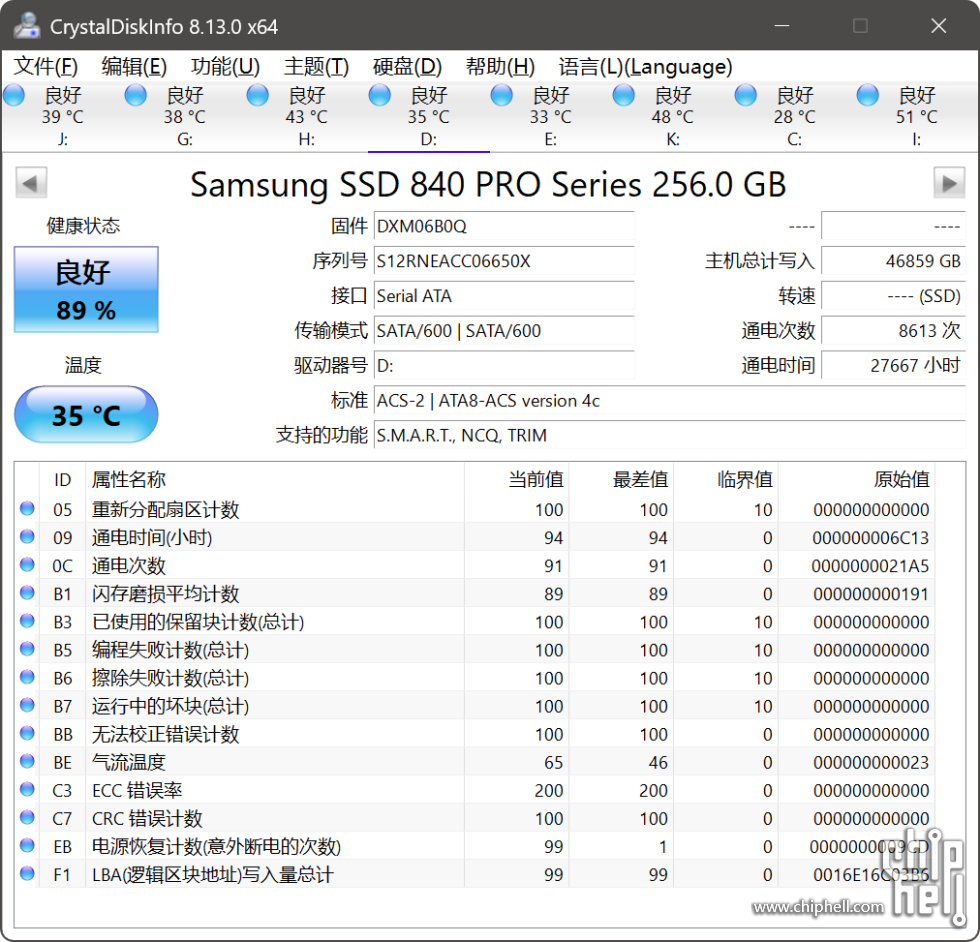Open the 帮助(H) menu

500,66
